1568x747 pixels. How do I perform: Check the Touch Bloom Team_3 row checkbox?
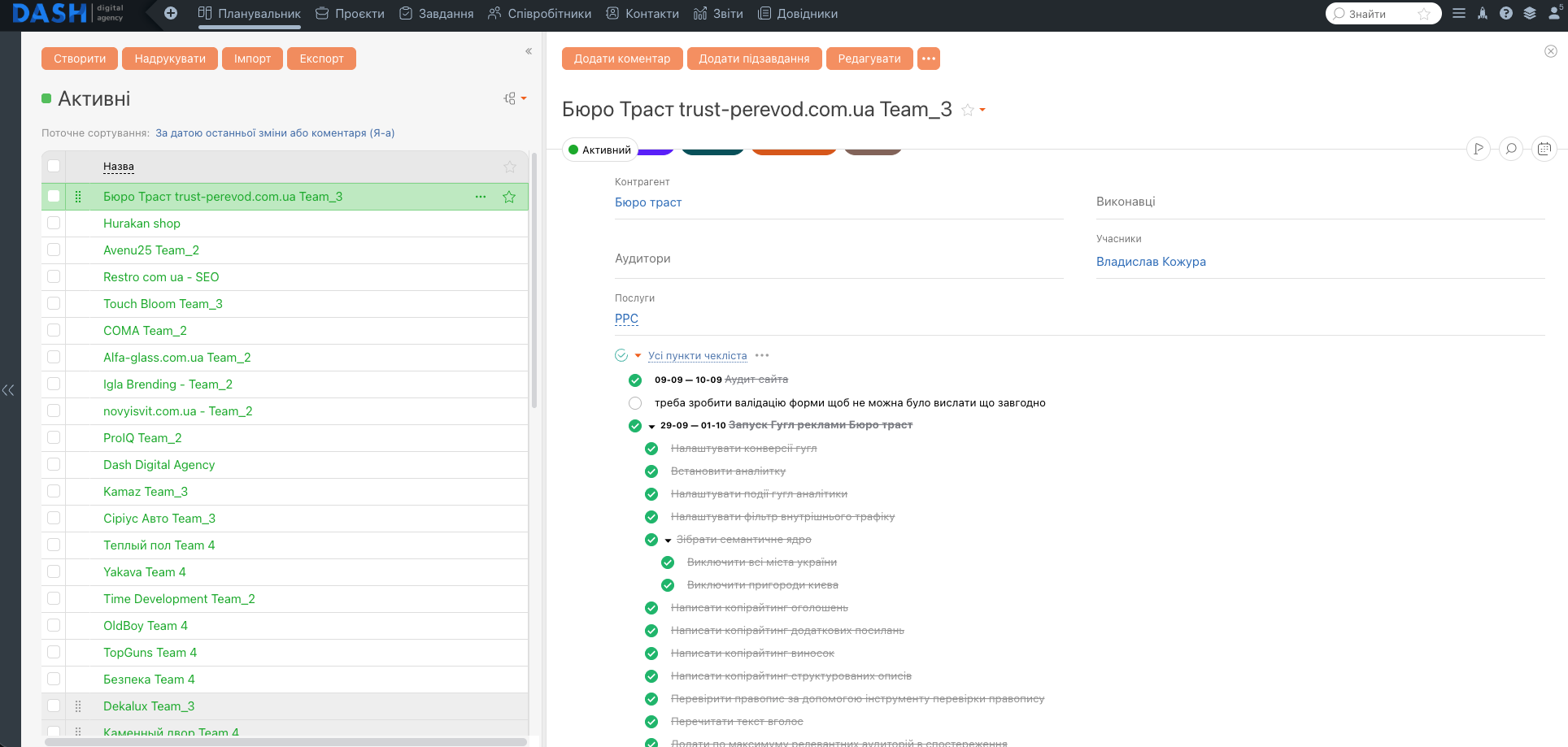click(54, 303)
